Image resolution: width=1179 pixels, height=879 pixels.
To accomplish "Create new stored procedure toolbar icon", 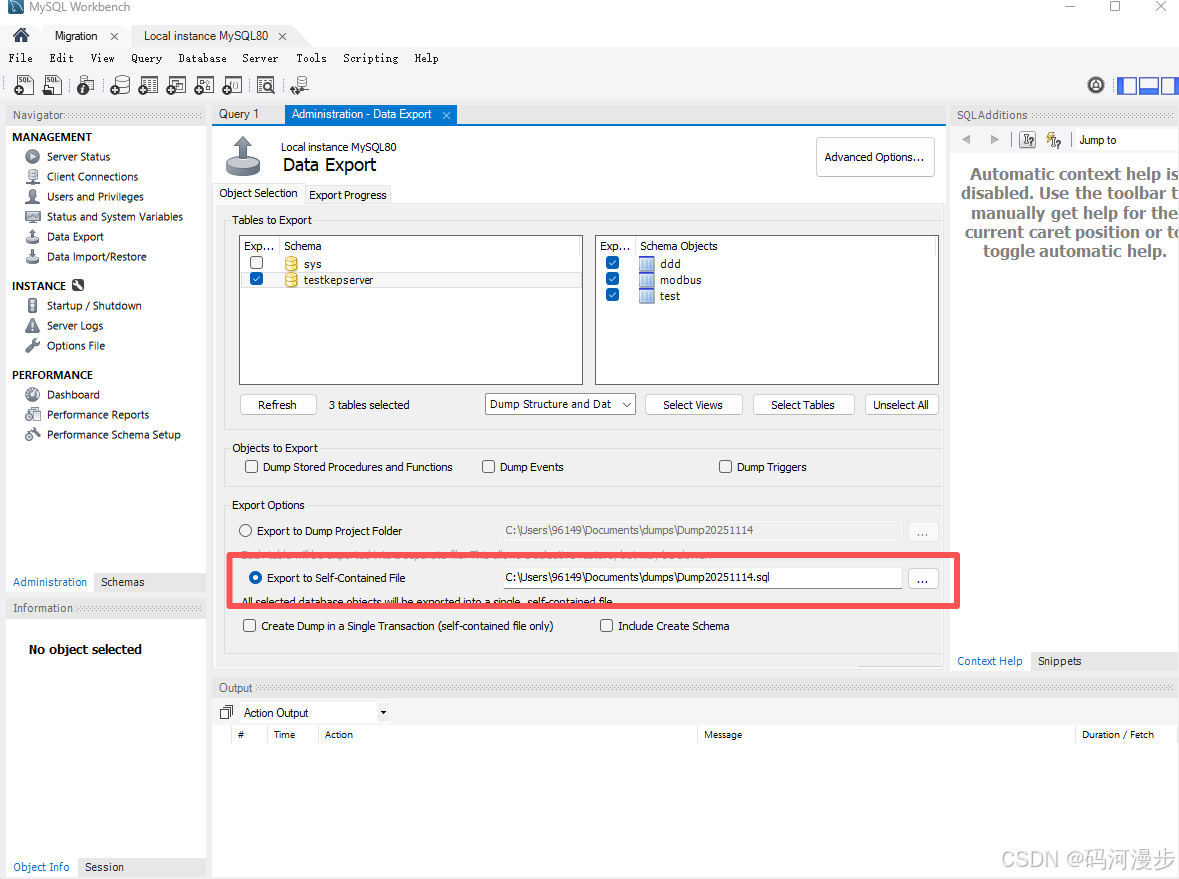I will [204, 85].
